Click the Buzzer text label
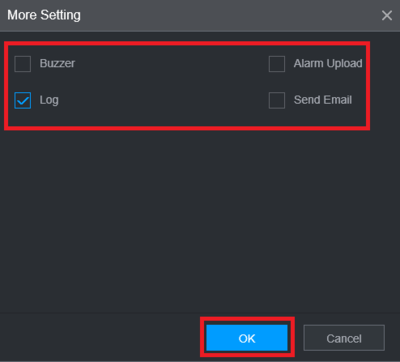400x362 pixels. click(57, 63)
